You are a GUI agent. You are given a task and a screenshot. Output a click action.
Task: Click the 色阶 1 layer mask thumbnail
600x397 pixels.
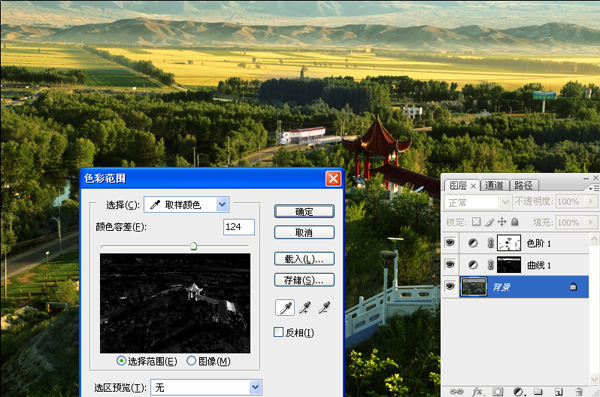pyautogui.click(x=509, y=243)
